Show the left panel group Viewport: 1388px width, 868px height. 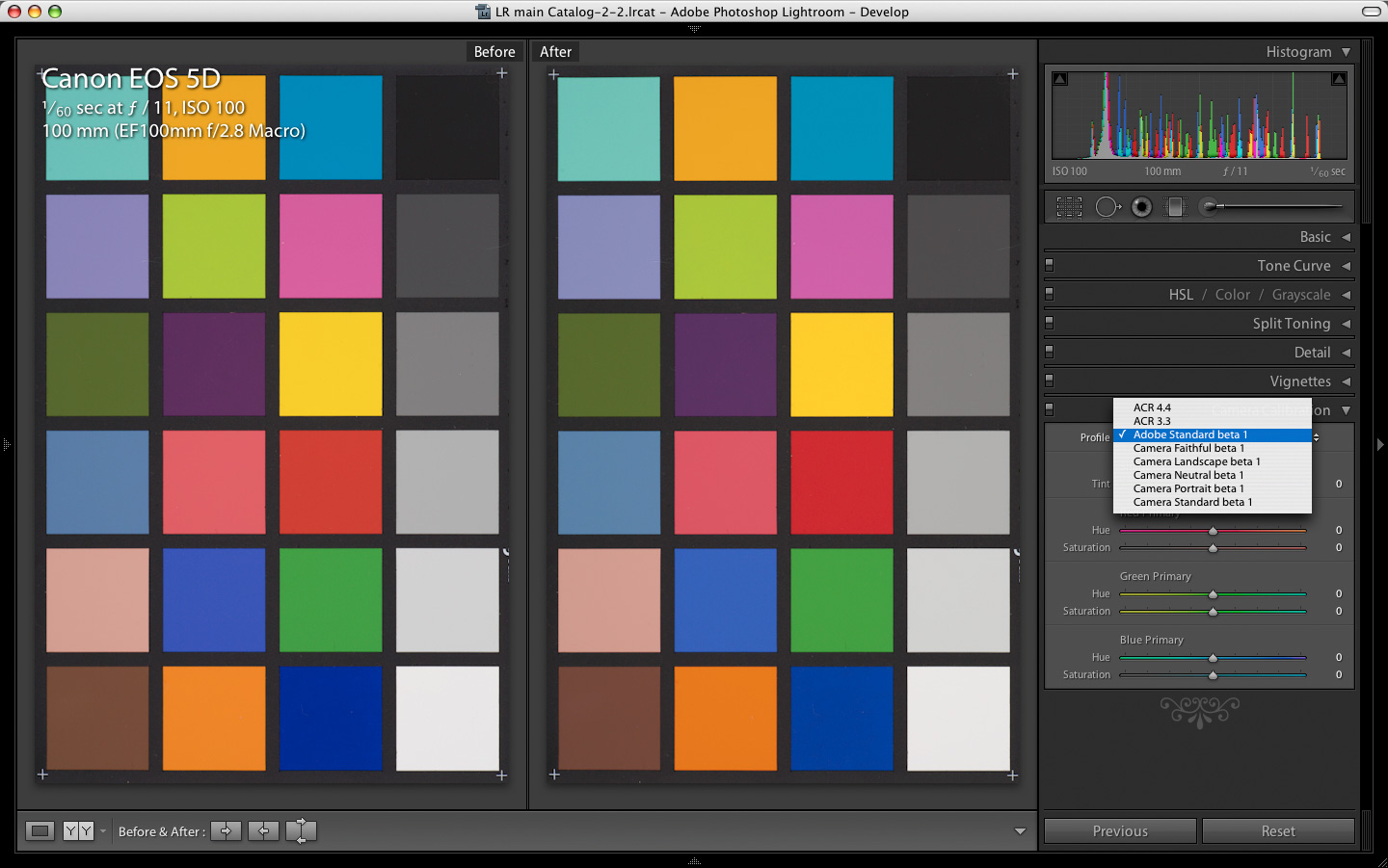pyautogui.click(x=6, y=444)
